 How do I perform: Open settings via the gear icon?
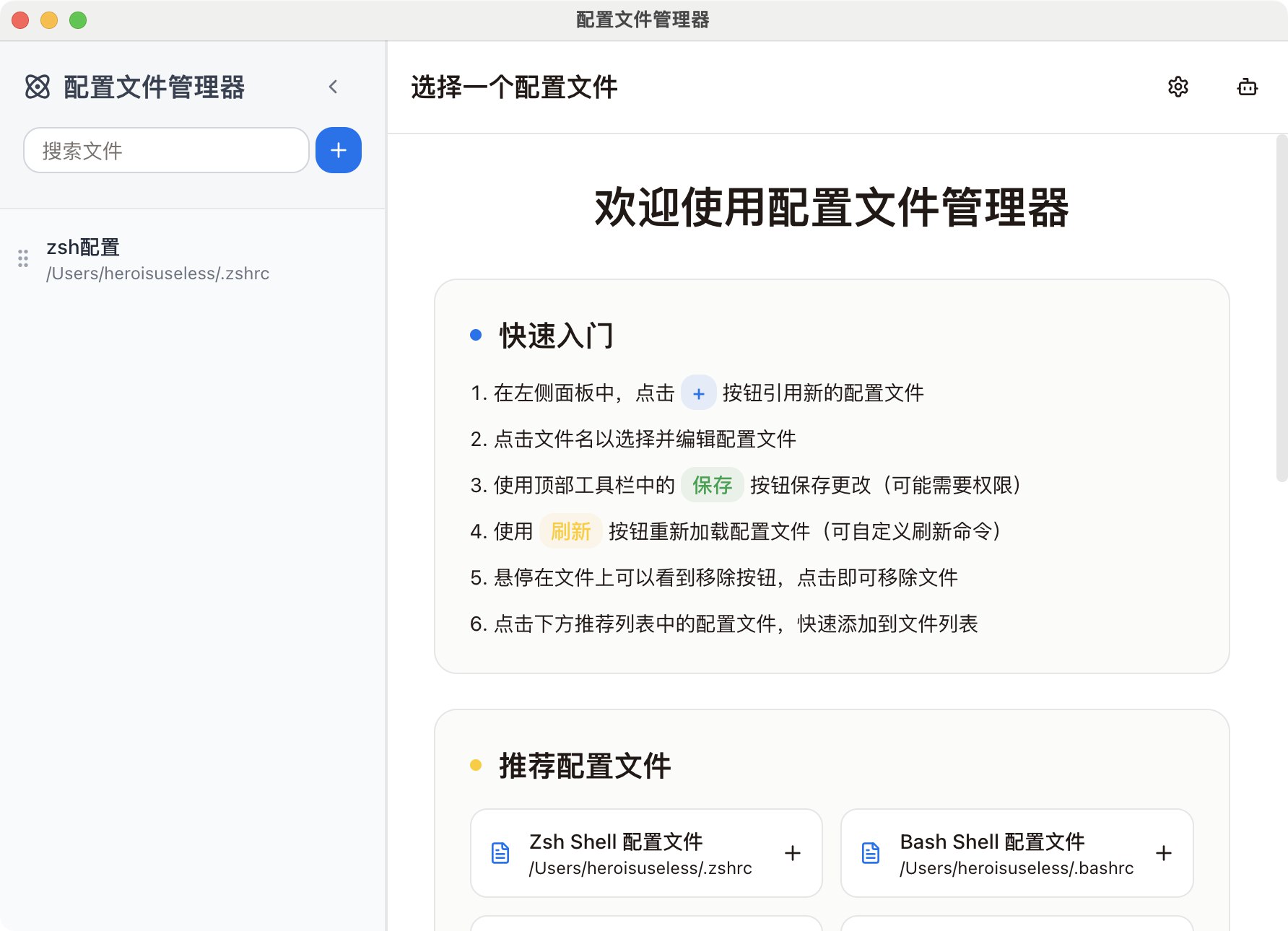click(x=1178, y=87)
